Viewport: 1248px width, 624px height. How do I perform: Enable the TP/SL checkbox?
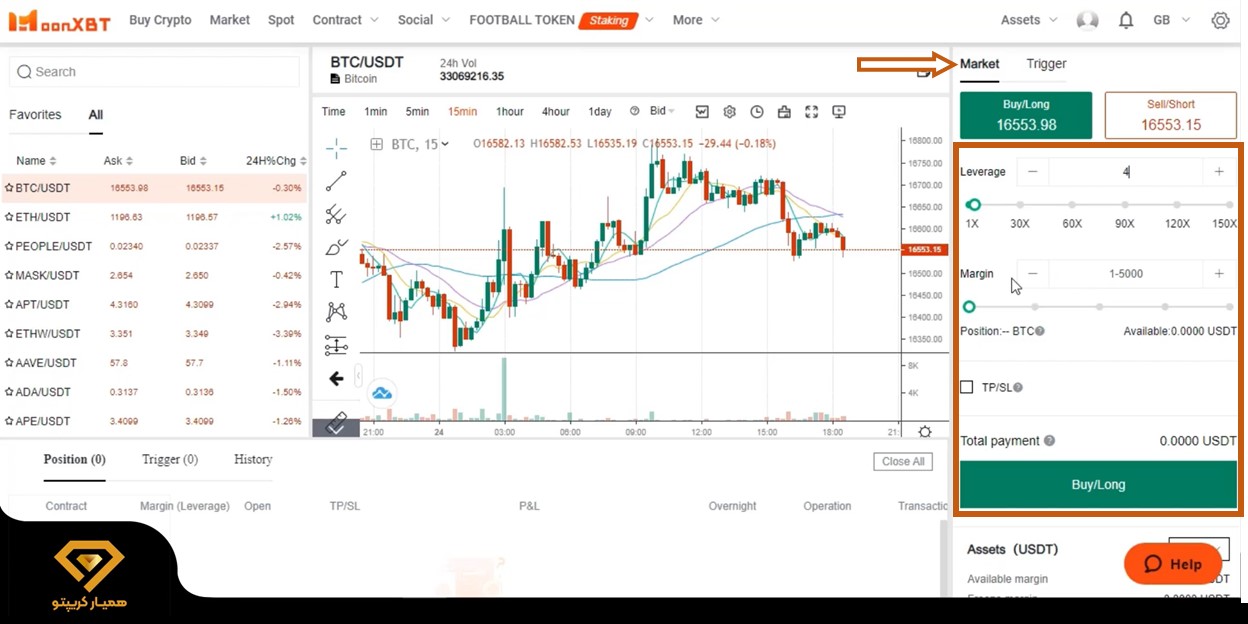(966, 387)
